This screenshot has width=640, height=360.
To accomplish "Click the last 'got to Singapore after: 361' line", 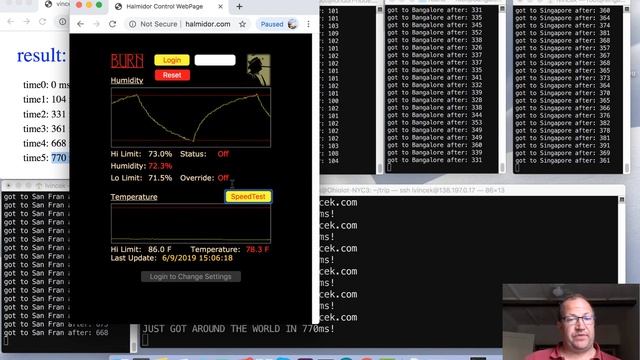I will 563,160.
